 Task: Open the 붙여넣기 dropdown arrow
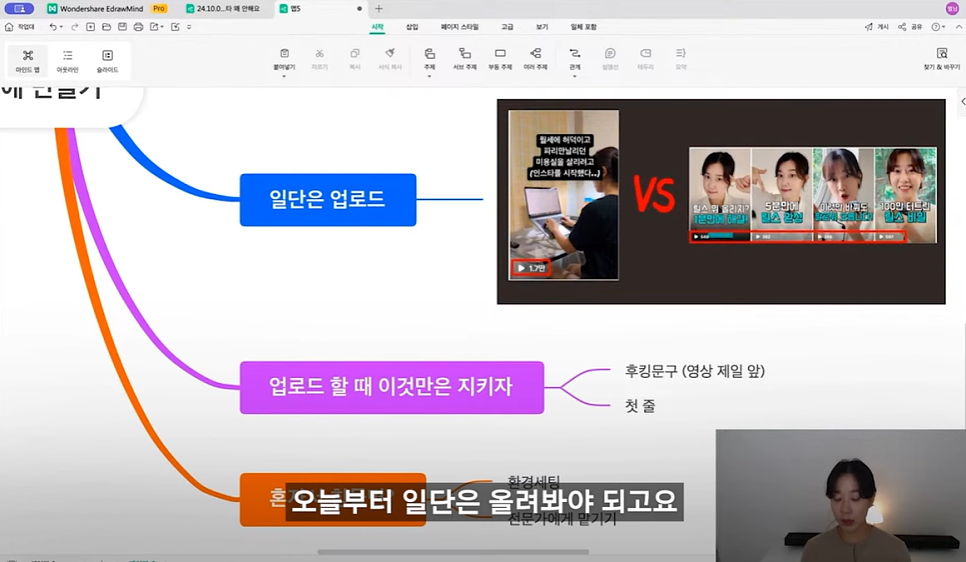pyautogui.click(x=284, y=76)
